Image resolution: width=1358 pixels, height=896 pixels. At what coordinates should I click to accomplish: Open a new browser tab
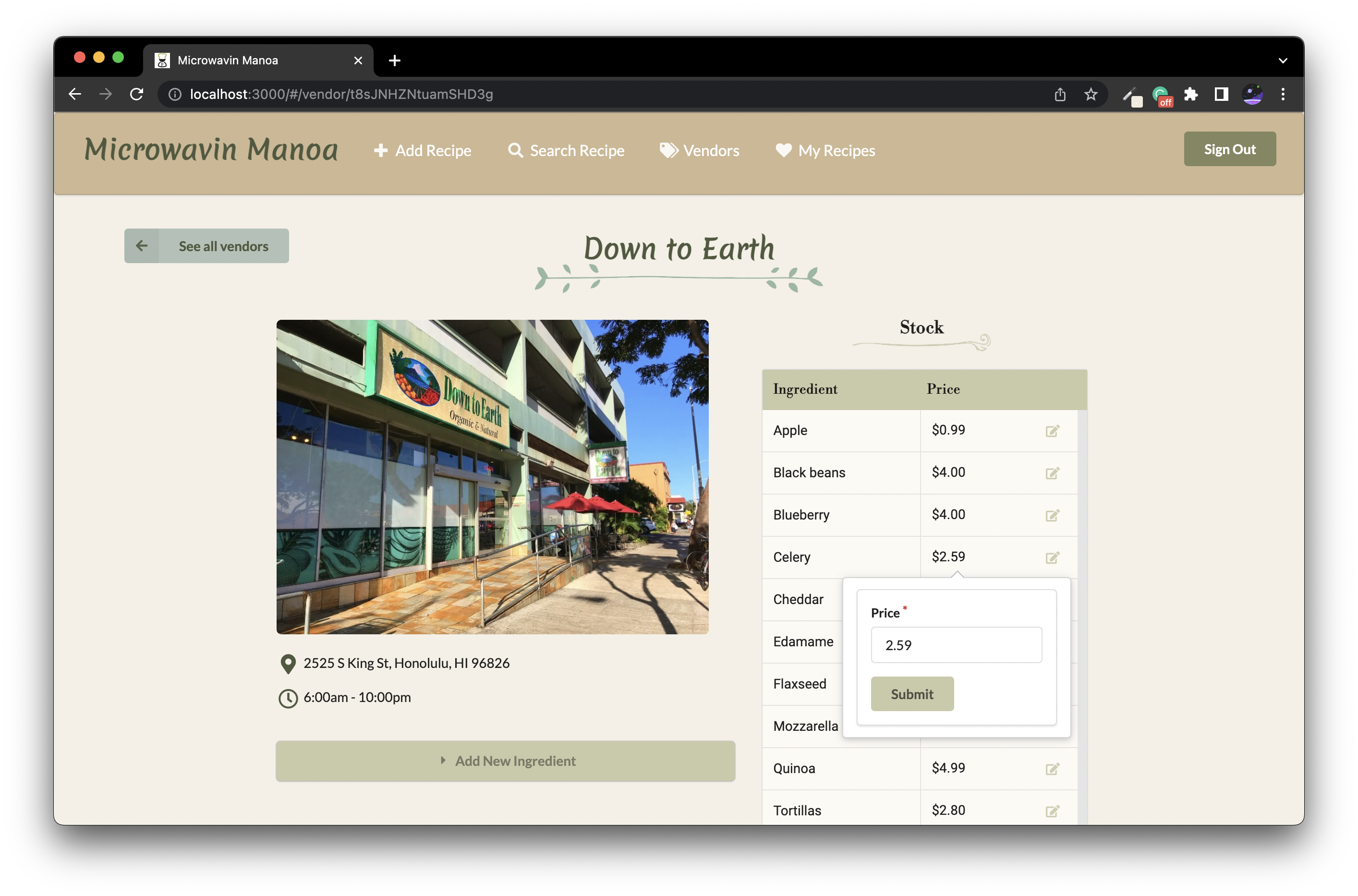[x=395, y=61]
